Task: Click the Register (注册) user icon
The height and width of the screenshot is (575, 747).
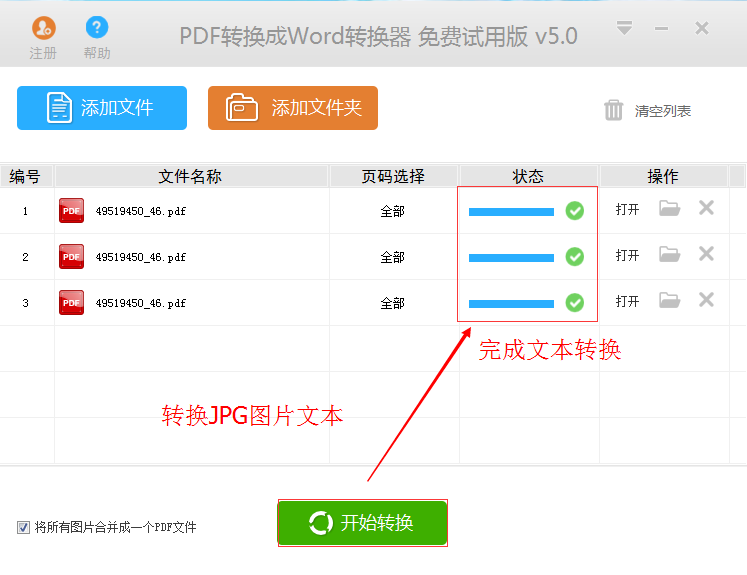Action: [x=44, y=28]
